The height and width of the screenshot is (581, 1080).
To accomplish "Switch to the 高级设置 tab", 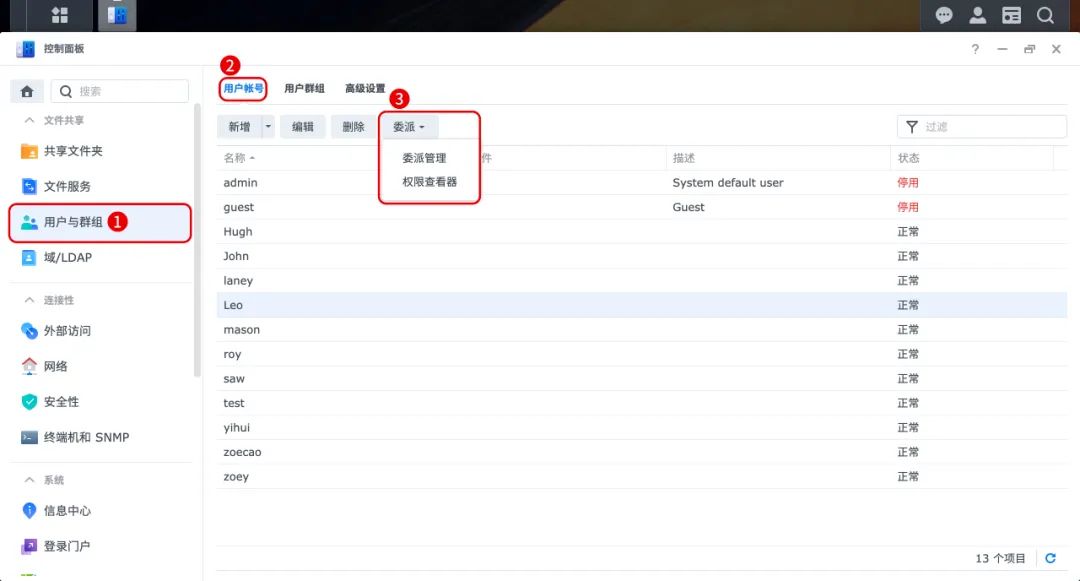I will click(365, 89).
